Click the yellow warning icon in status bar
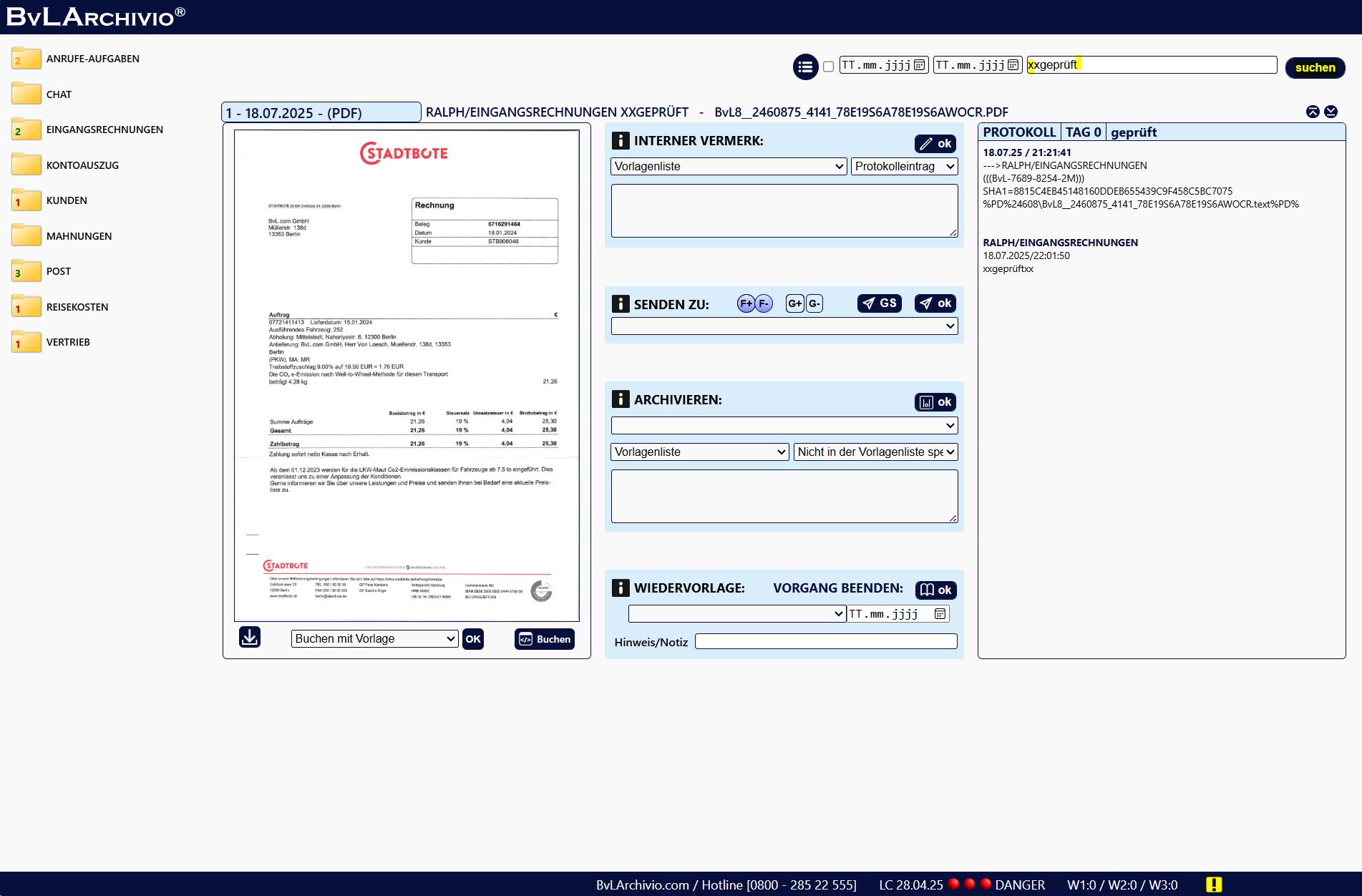 coord(1214,885)
